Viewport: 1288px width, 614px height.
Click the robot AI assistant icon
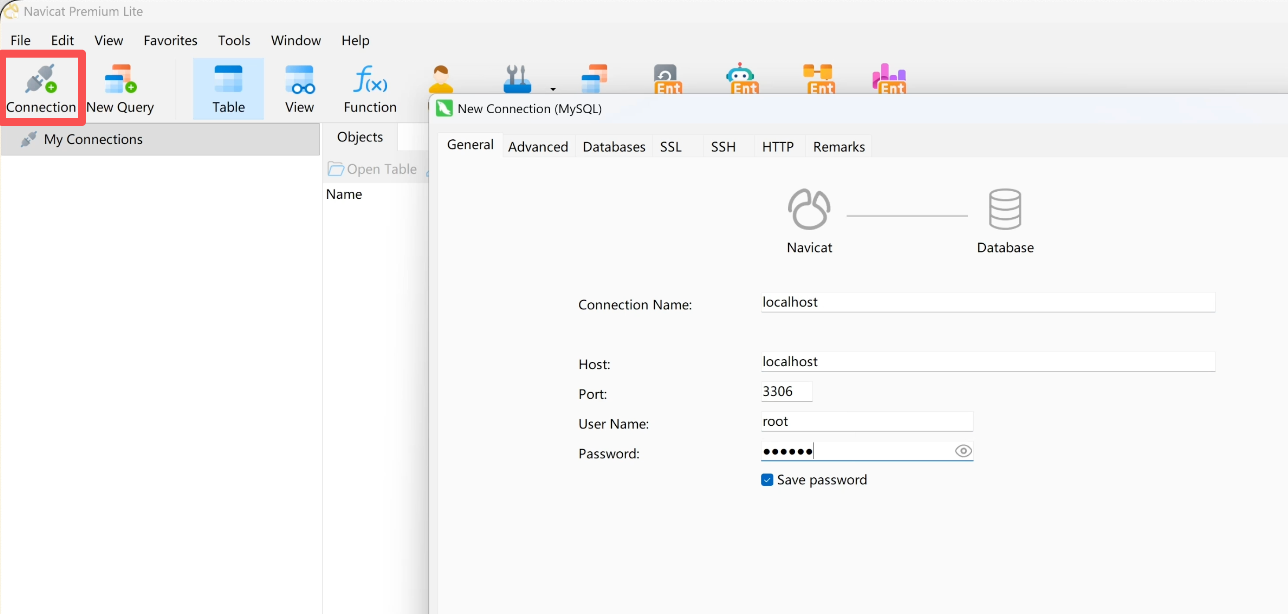point(741,78)
